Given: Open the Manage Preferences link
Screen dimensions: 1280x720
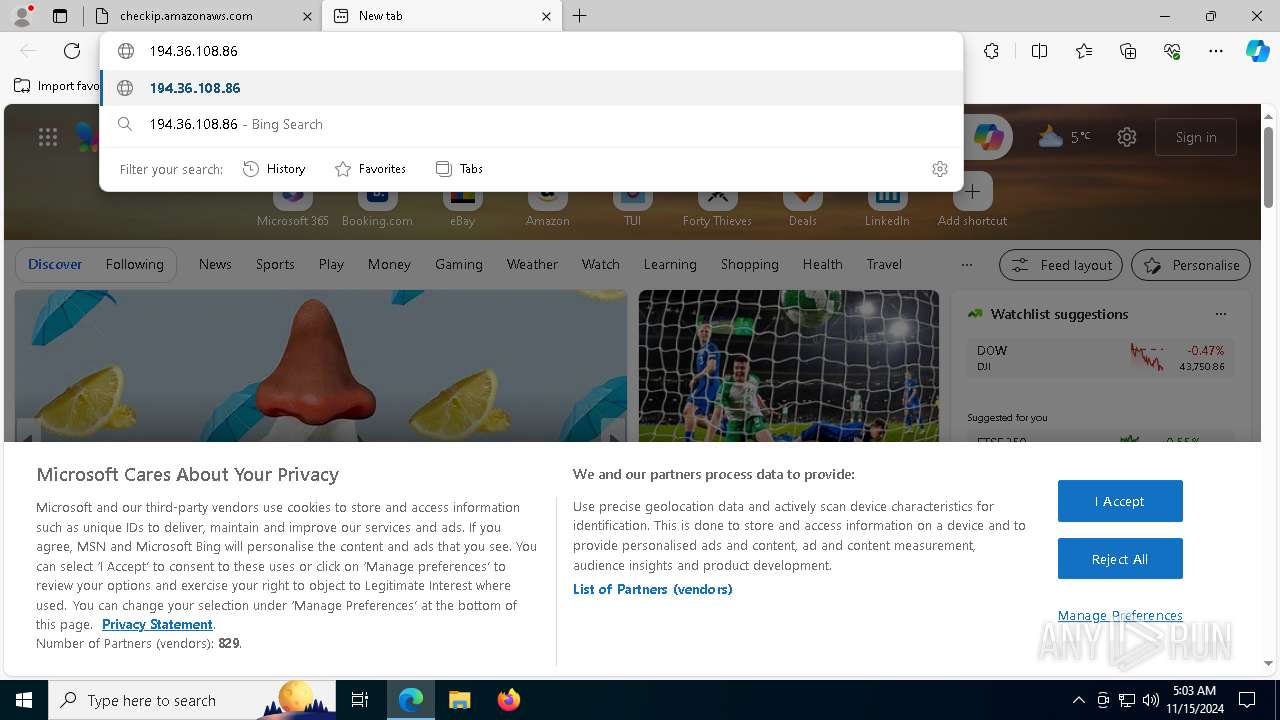Looking at the screenshot, I should 1120,615.
